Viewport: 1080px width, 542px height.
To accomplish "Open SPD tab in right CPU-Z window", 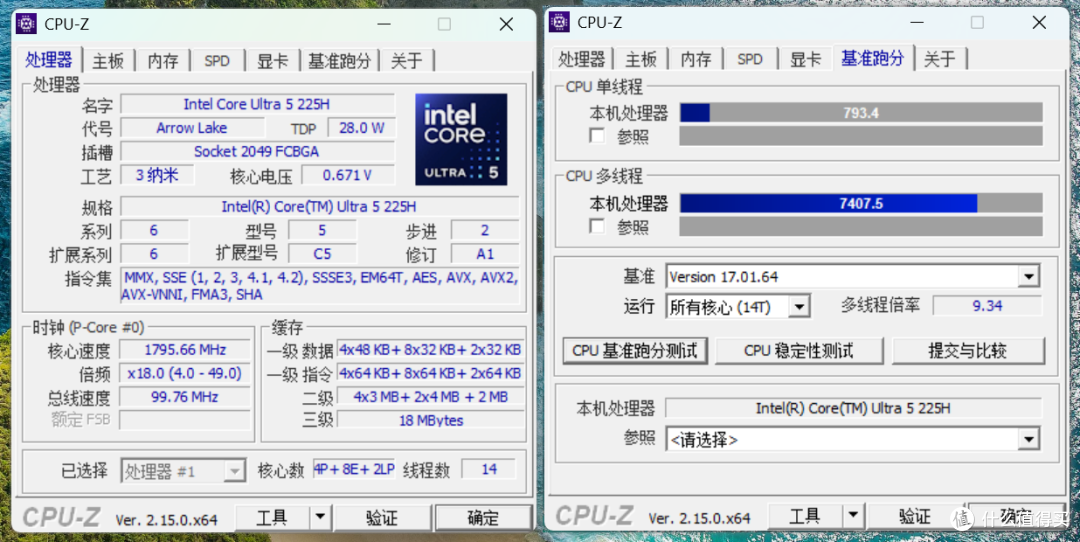I will pyautogui.click(x=749, y=59).
